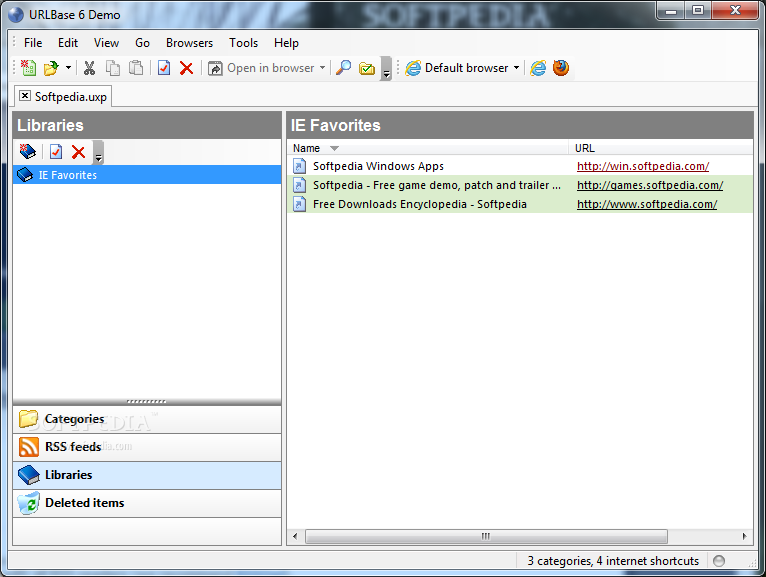This screenshot has height=577, width=766.
Task: Maximize the URLBase window
Action: (x=698, y=10)
